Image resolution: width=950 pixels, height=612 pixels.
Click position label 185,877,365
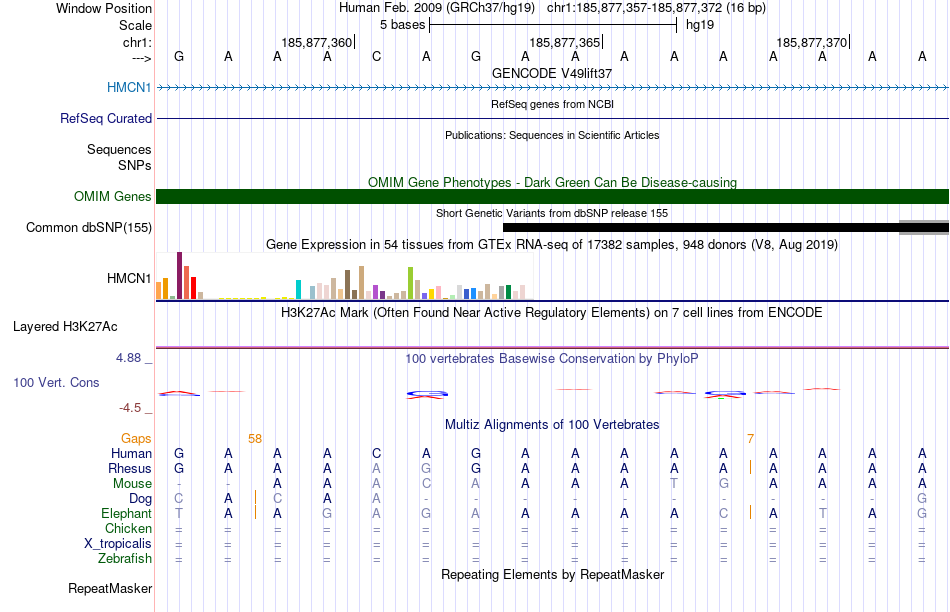point(564,42)
